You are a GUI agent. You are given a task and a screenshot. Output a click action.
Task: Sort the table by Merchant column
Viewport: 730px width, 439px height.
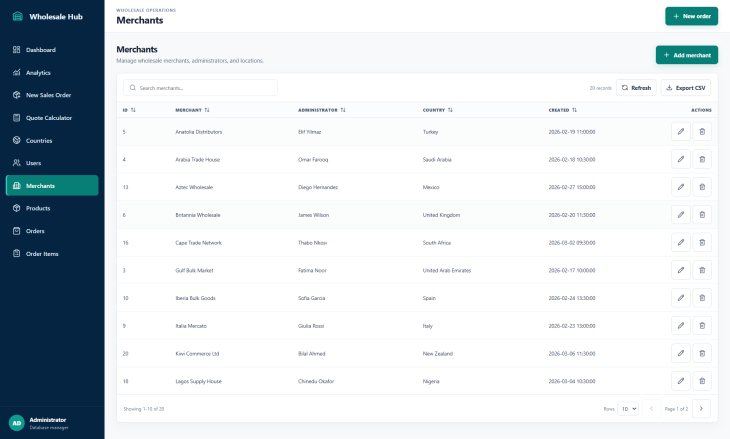(192, 110)
